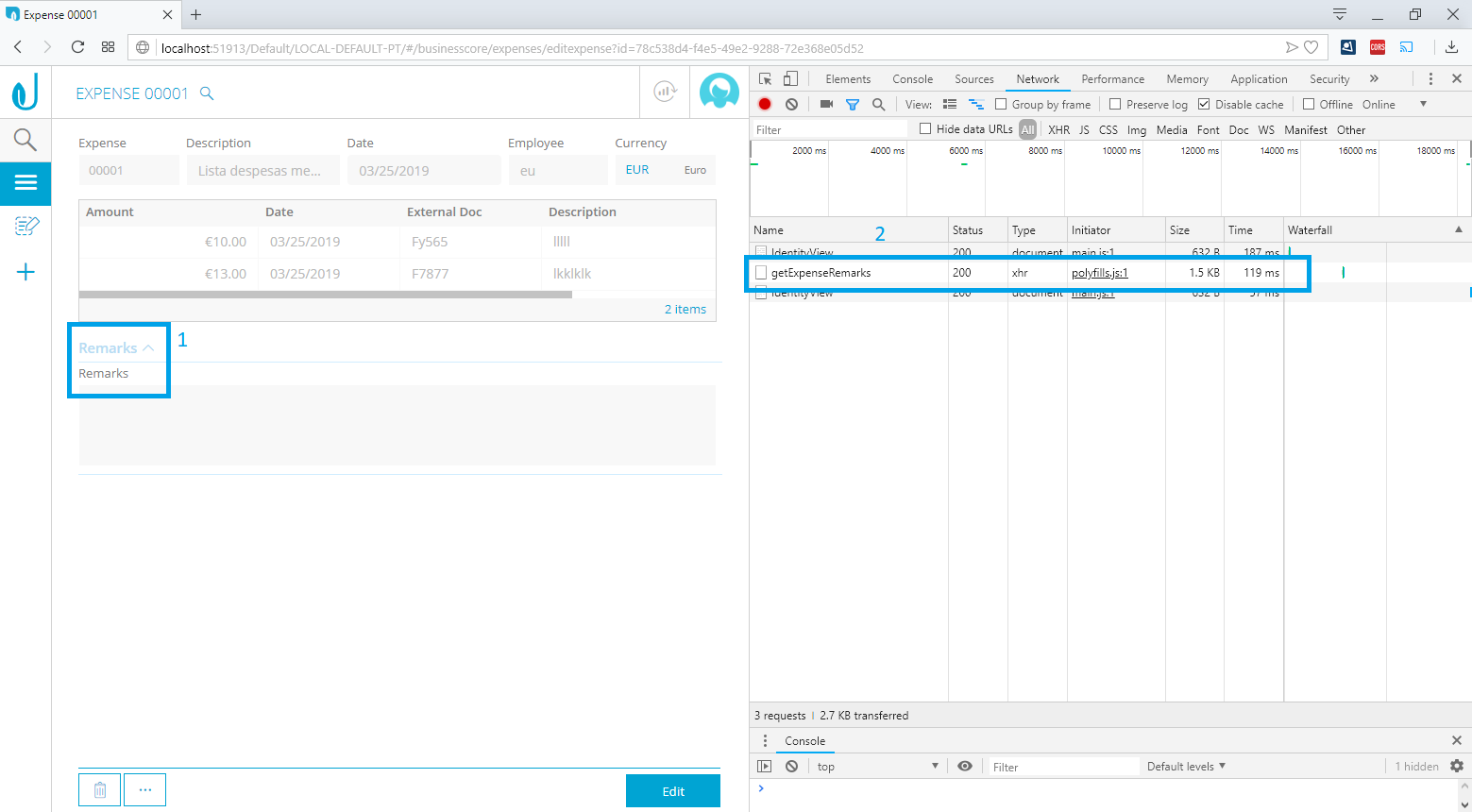Open the browser downloads icon

[1451, 47]
